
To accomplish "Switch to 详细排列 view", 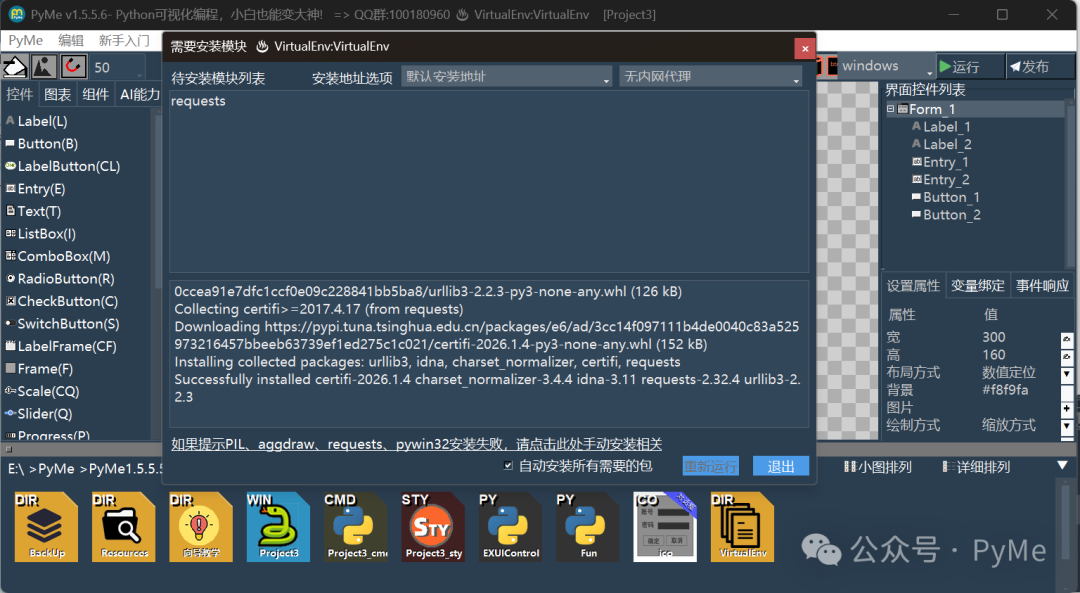I will 976,467.
